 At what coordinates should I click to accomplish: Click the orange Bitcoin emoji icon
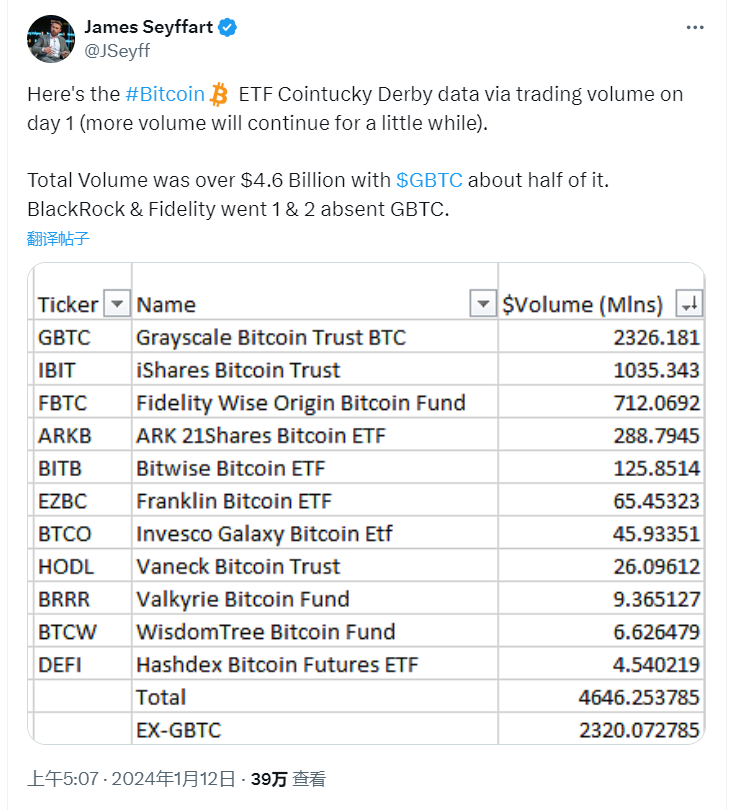click(220, 95)
